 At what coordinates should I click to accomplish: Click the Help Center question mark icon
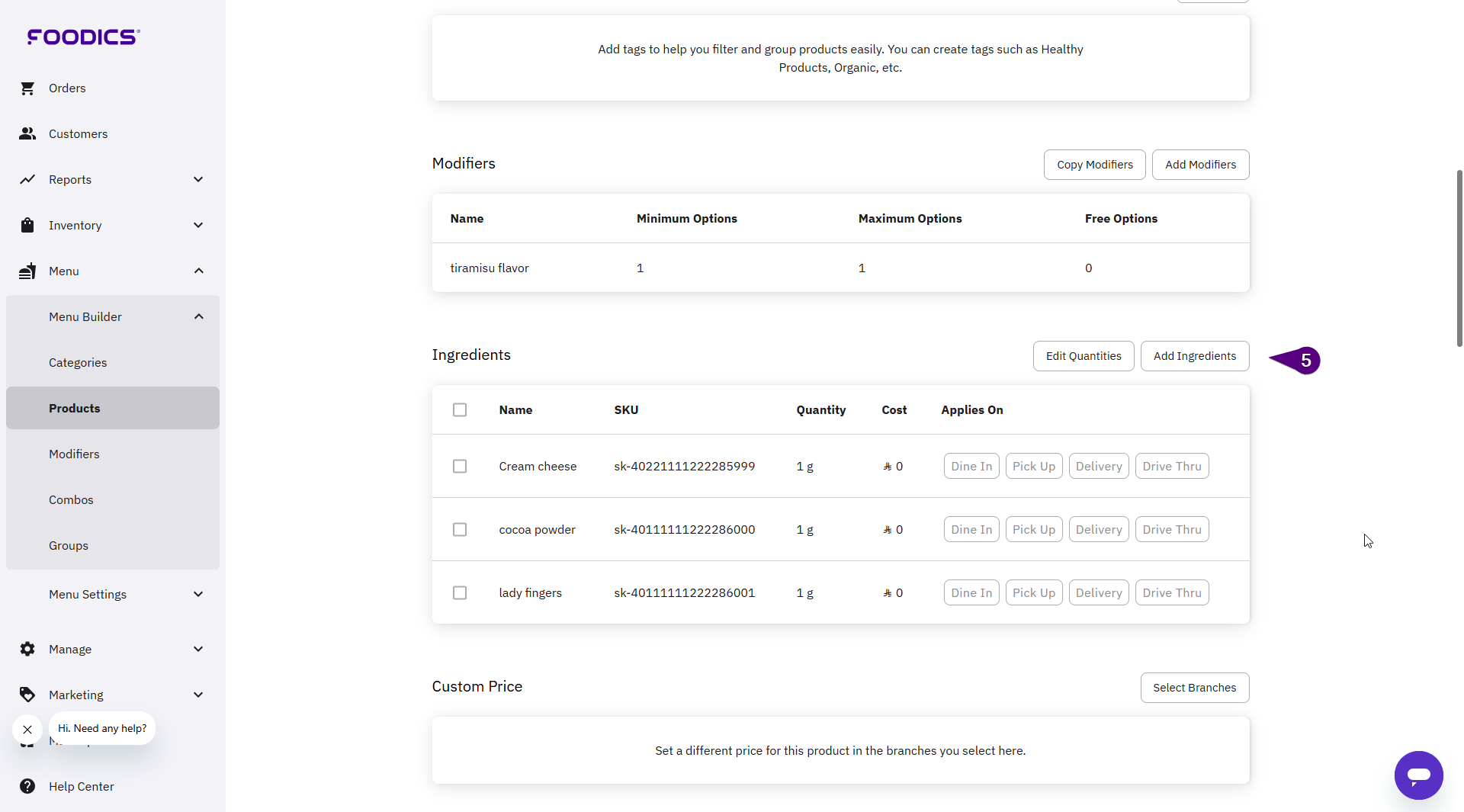[x=27, y=787]
